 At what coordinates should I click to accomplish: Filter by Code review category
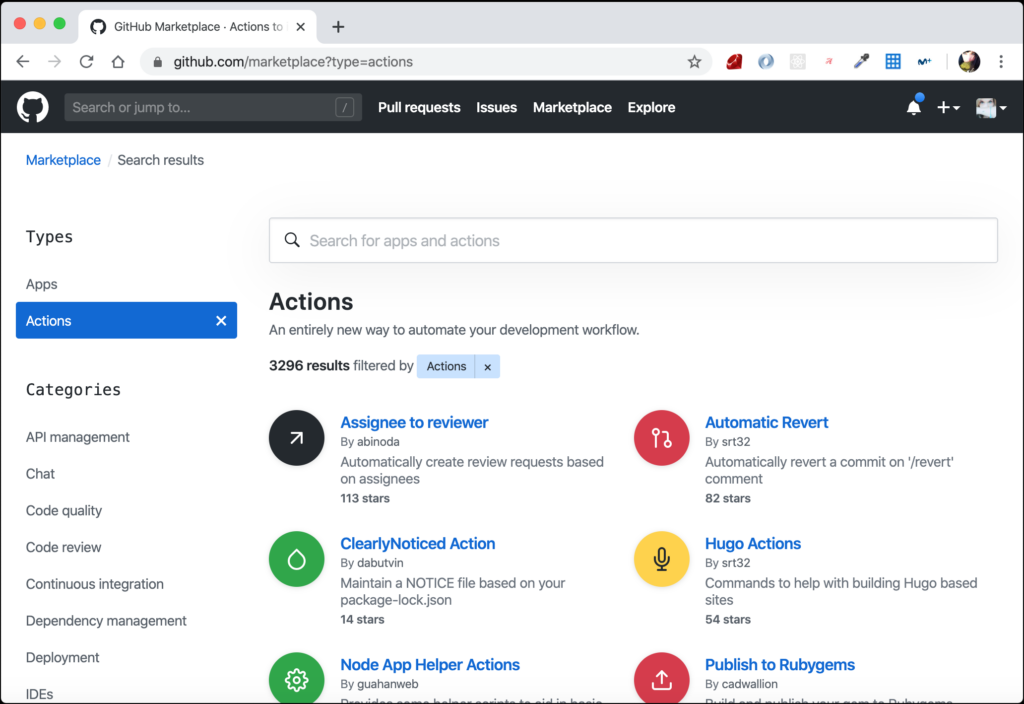pos(63,547)
